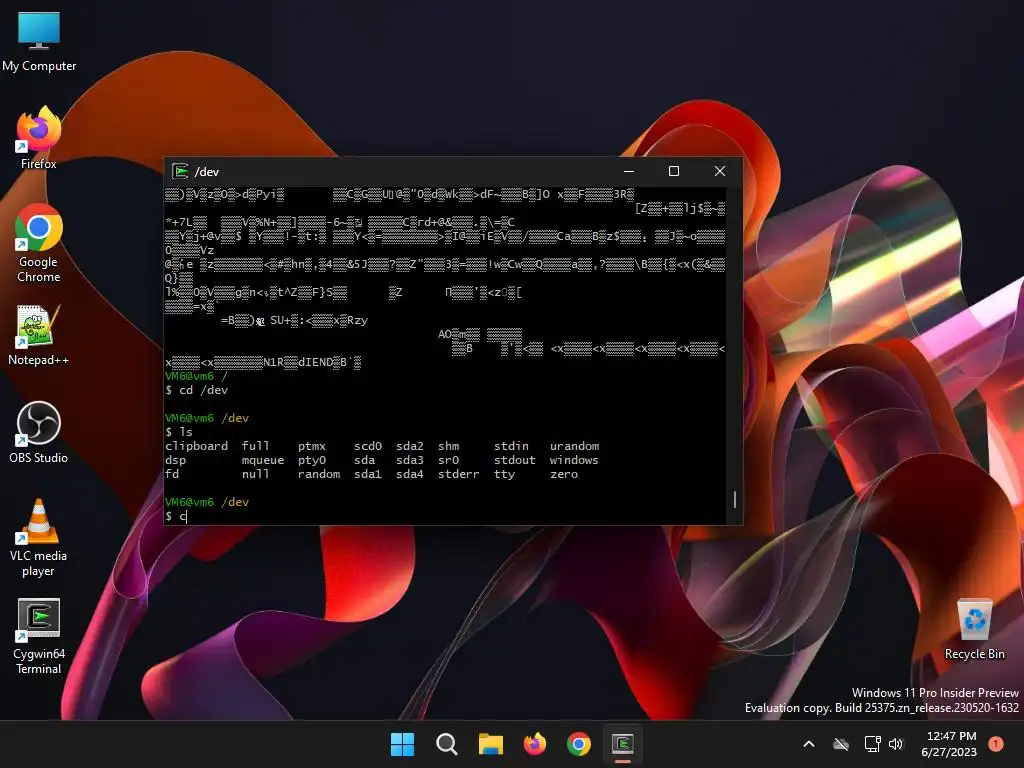The height and width of the screenshot is (768, 1024).
Task: Open the notification bell badge
Action: point(996,744)
